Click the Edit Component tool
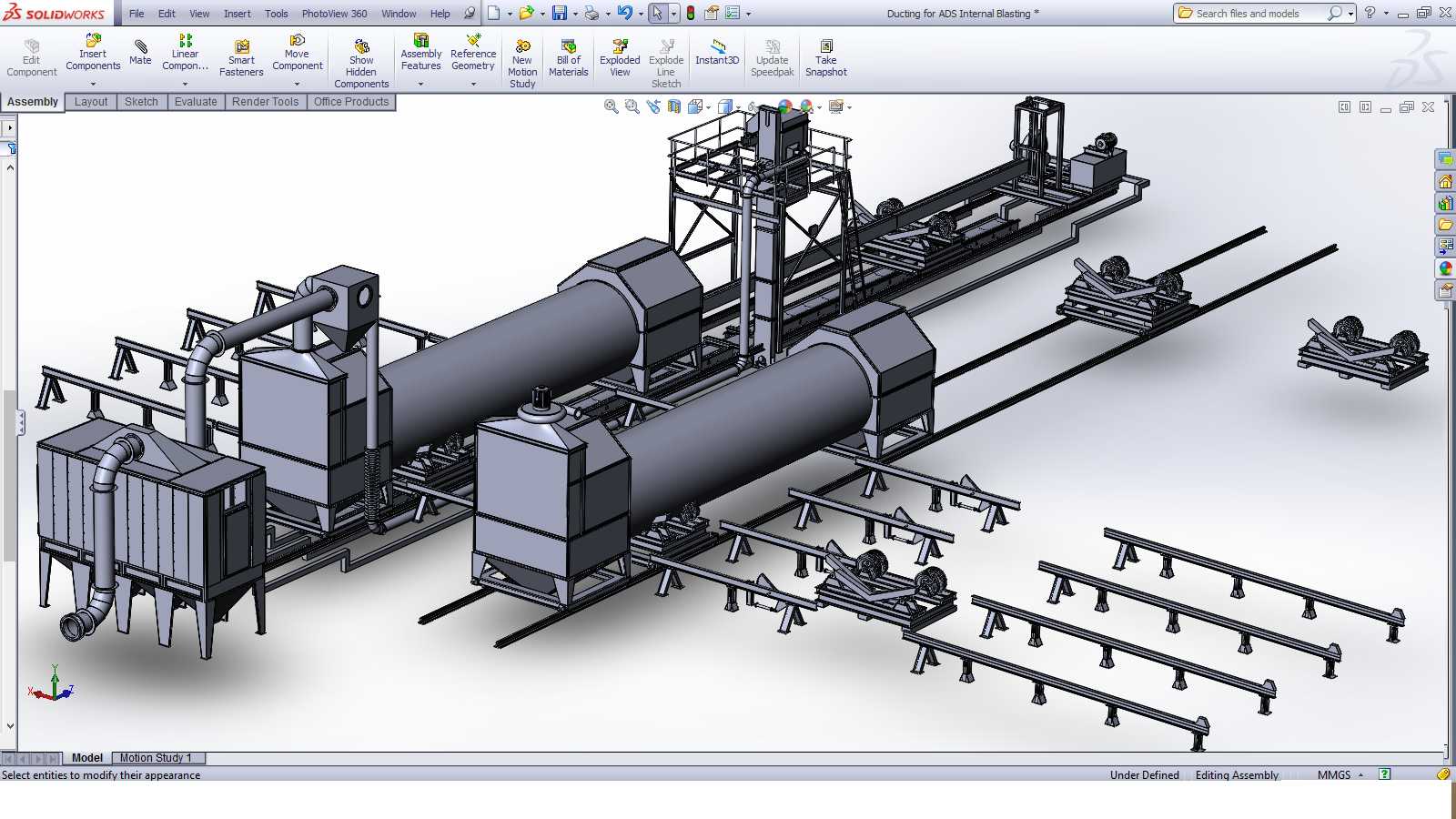The width and height of the screenshot is (1456, 819). pos(31,57)
